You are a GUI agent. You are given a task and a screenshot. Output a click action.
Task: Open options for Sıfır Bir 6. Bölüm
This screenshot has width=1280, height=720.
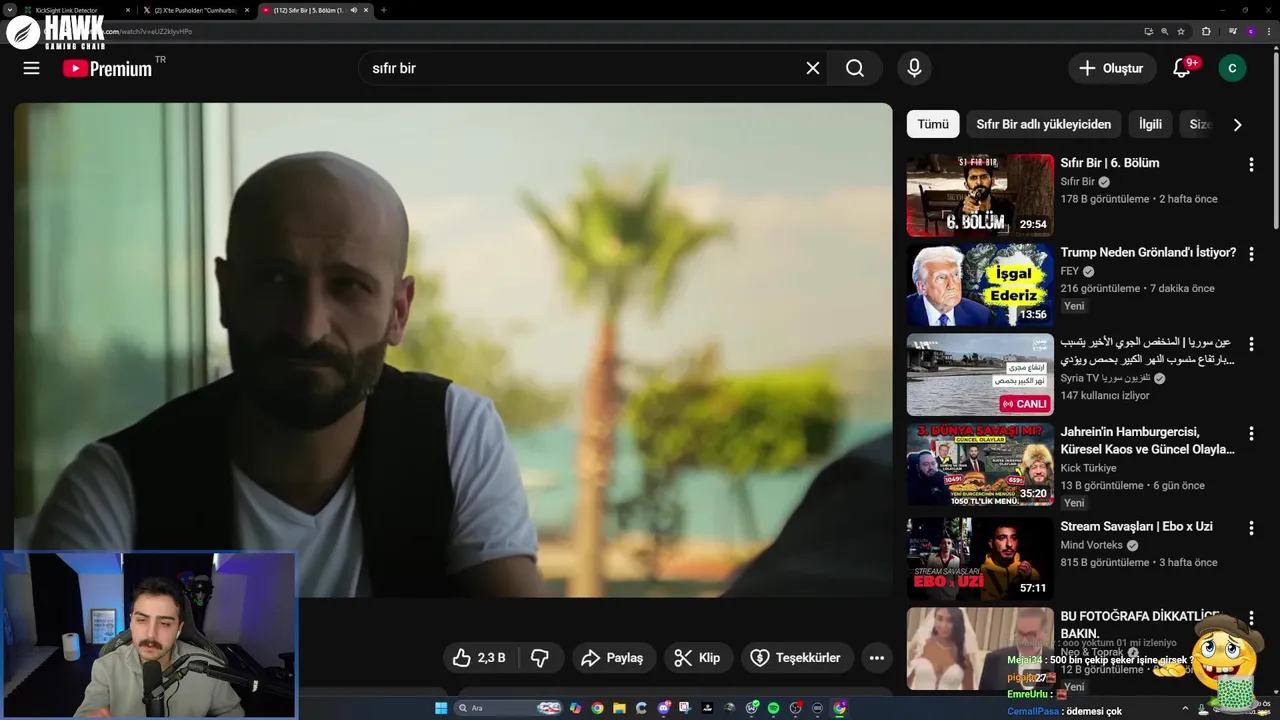click(x=1251, y=164)
